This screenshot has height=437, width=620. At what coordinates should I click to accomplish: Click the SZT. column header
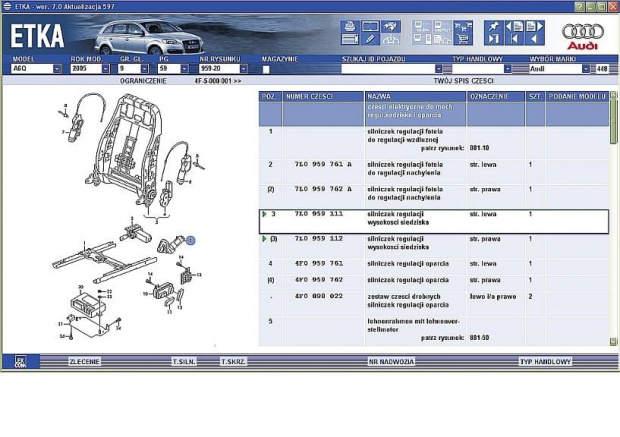point(535,96)
